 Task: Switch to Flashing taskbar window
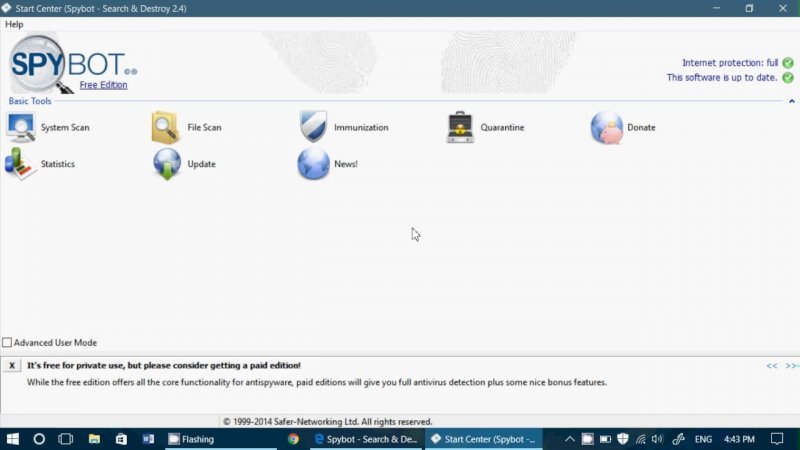[220, 439]
